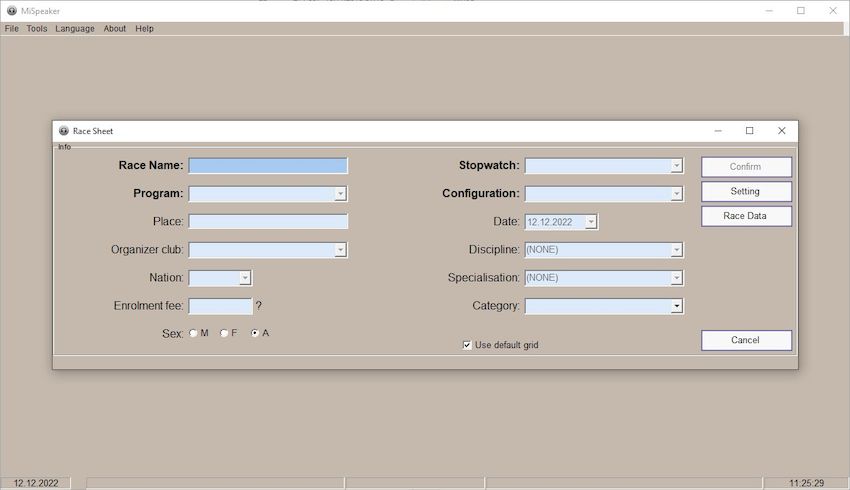Expand the Specialisation dropdown

(676, 278)
